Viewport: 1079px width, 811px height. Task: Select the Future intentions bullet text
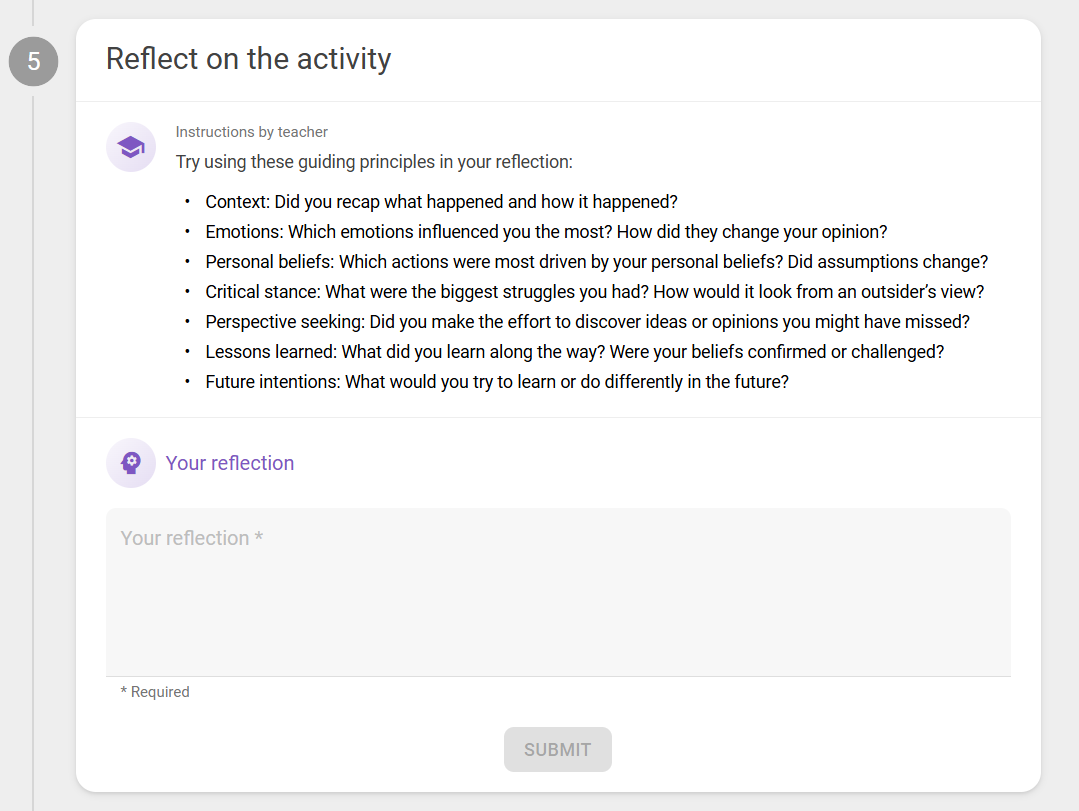click(497, 382)
